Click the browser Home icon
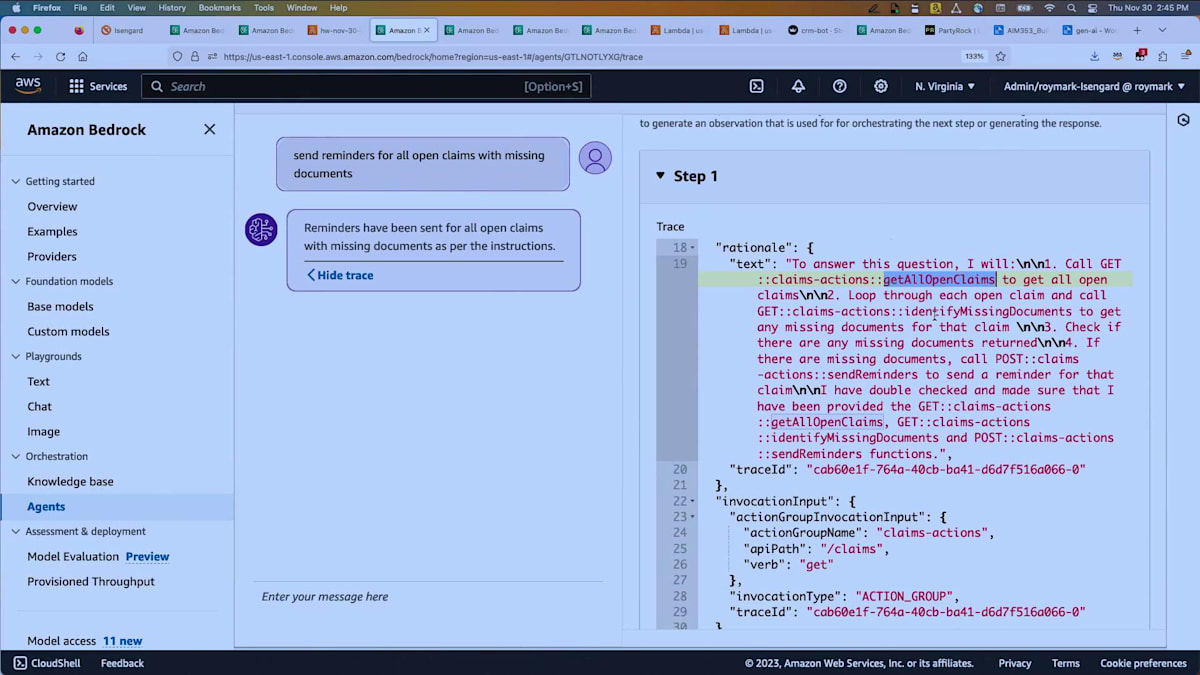The width and height of the screenshot is (1200, 675). click(x=82, y=57)
